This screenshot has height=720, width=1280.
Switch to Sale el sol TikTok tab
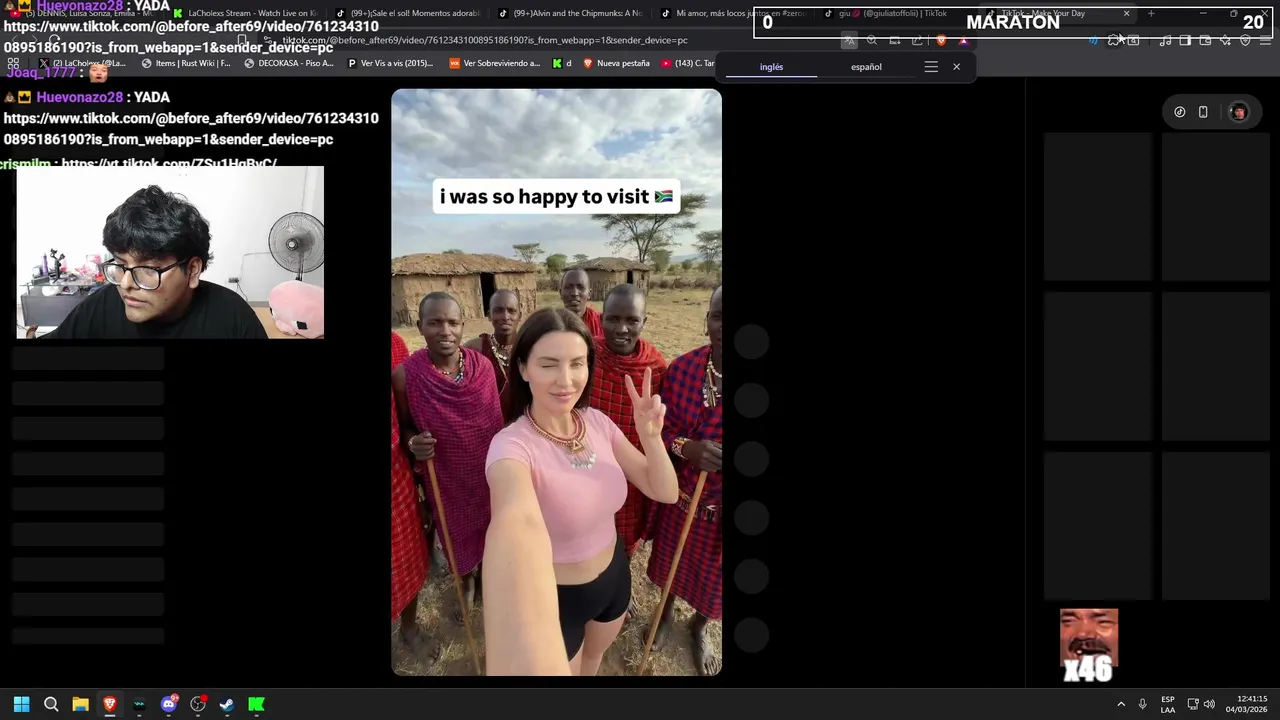(x=407, y=14)
